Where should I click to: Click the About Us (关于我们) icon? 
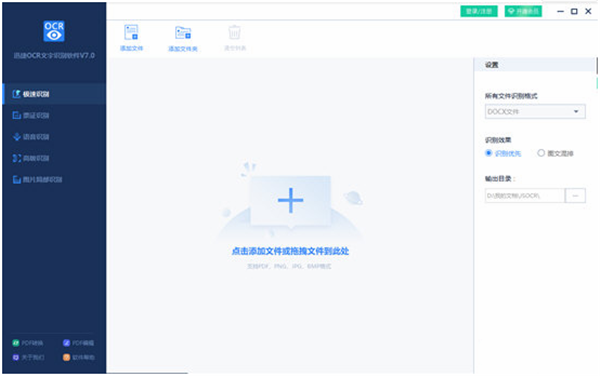click(16, 358)
